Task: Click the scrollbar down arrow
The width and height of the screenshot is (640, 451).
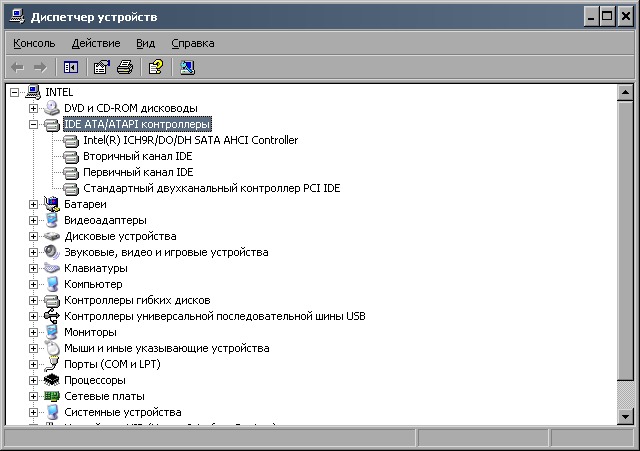Action: 625,417
